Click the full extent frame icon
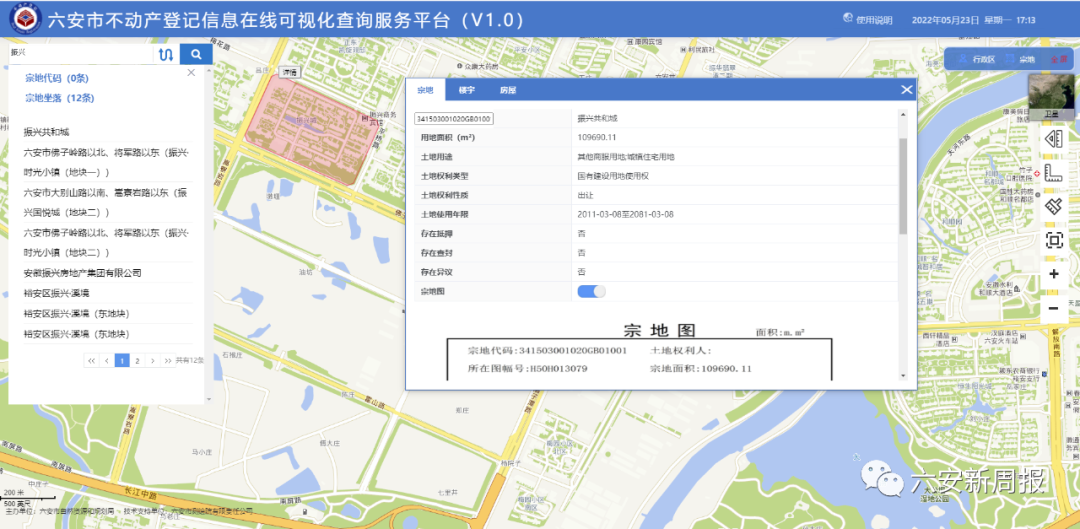1080x529 pixels. (x=1054, y=240)
